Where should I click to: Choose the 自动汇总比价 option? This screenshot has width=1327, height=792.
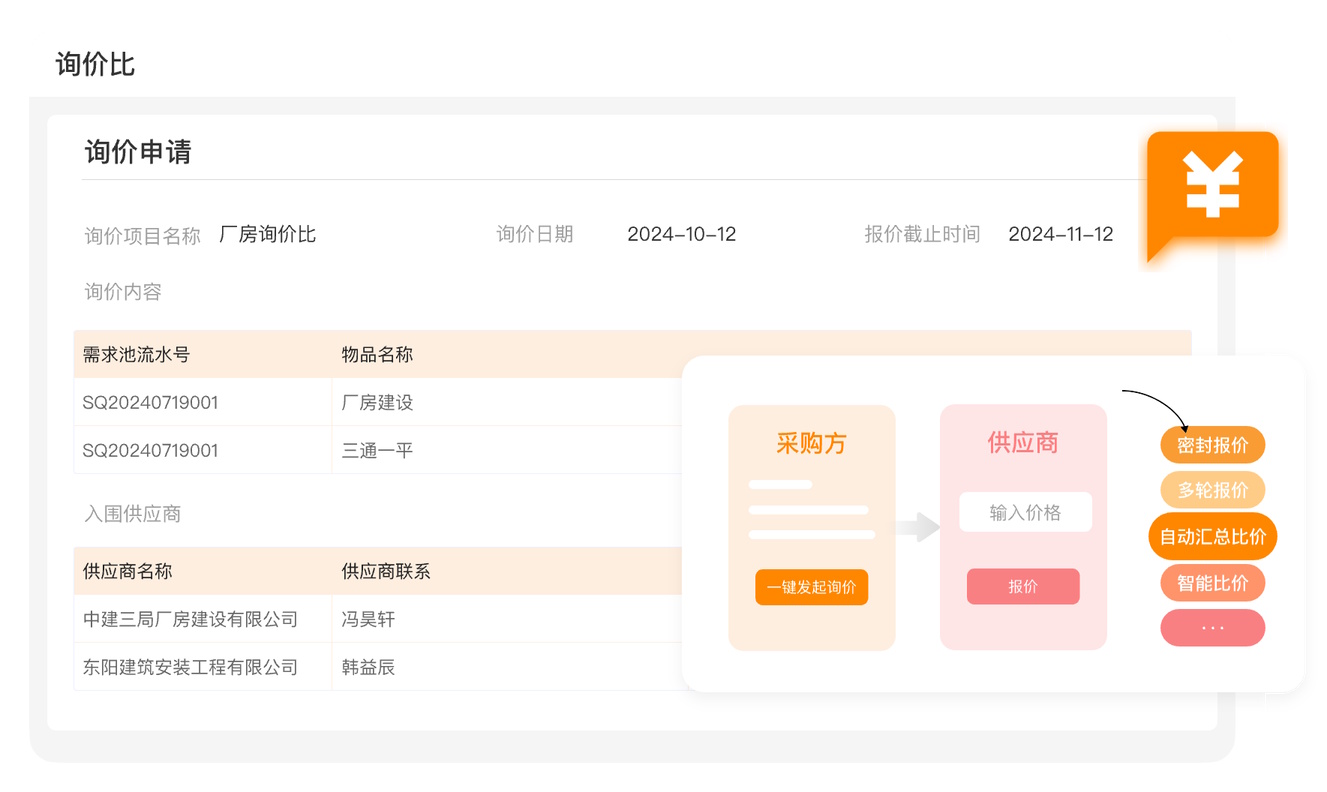tap(1212, 537)
